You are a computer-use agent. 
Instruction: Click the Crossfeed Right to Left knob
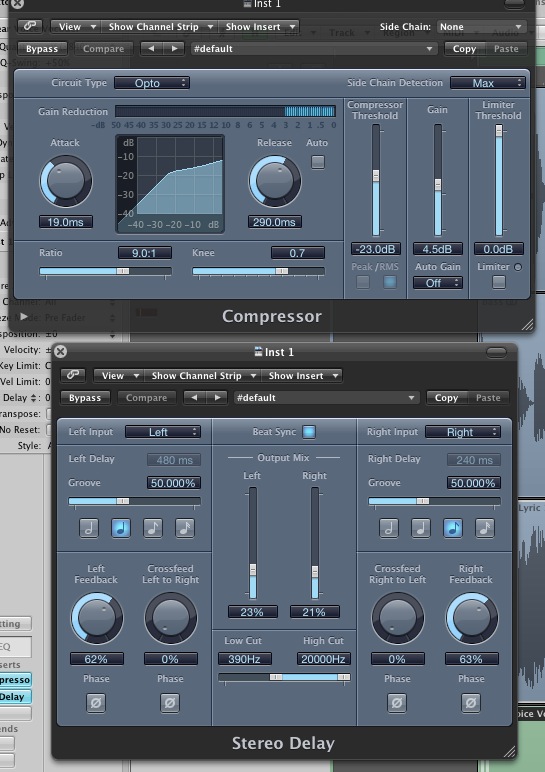(397, 618)
